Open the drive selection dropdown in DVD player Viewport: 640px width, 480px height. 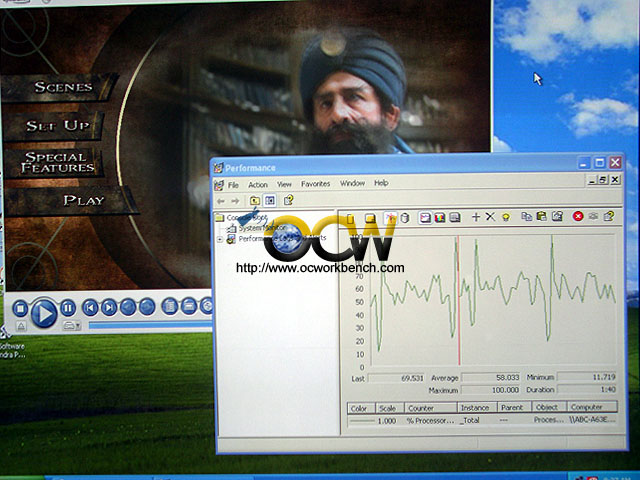point(72,325)
